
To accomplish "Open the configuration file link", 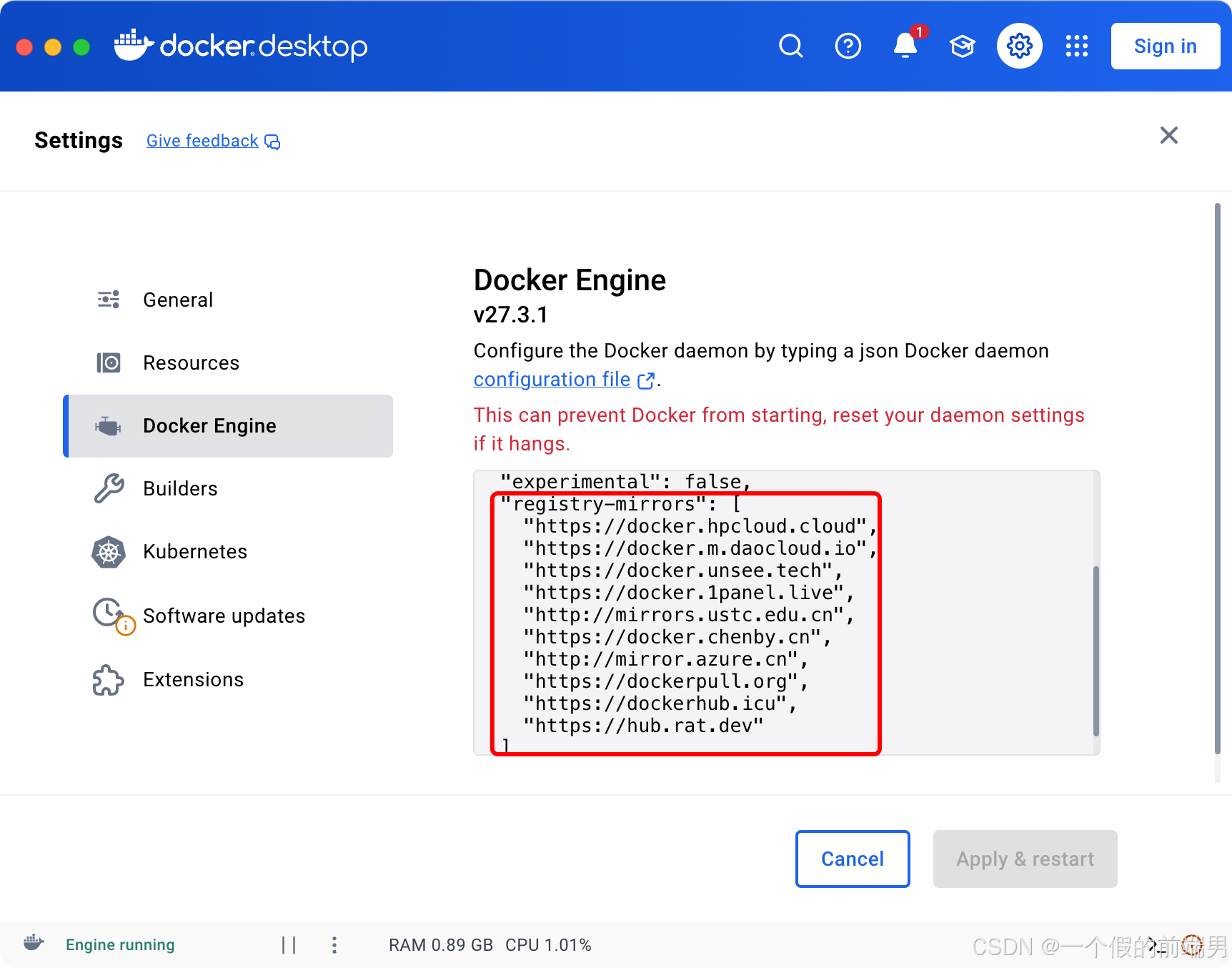I will (552, 380).
